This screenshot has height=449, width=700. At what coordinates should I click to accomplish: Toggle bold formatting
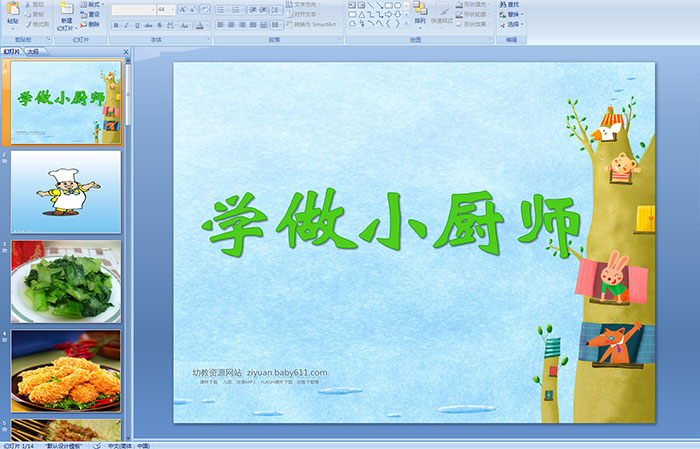116,25
